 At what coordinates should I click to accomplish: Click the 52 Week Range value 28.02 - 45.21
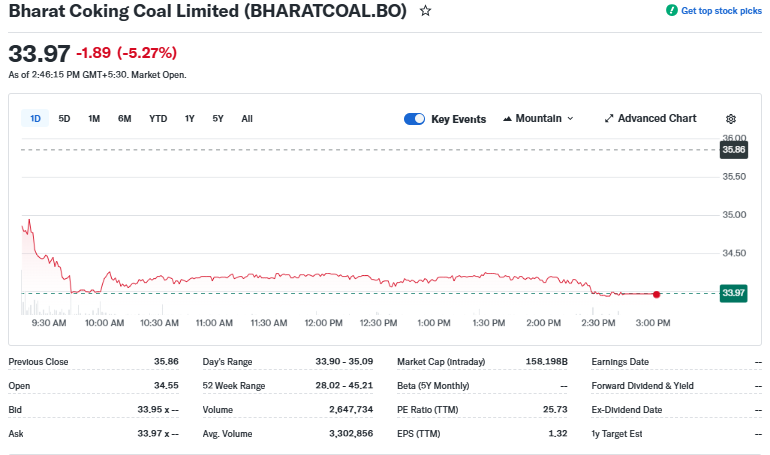tap(344, 385)
